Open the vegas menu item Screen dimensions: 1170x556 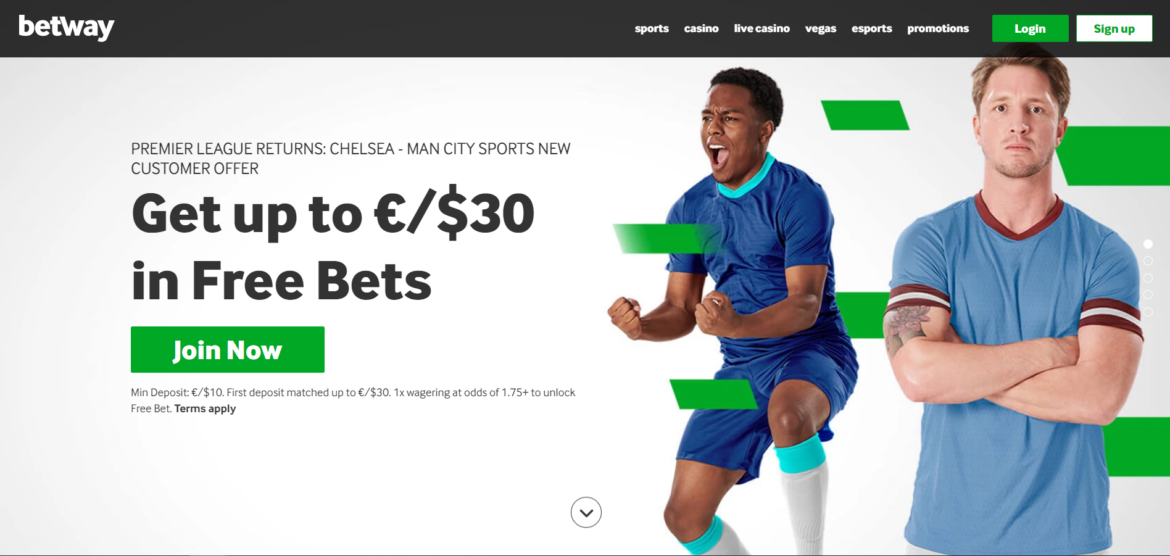tap(821, 28)
